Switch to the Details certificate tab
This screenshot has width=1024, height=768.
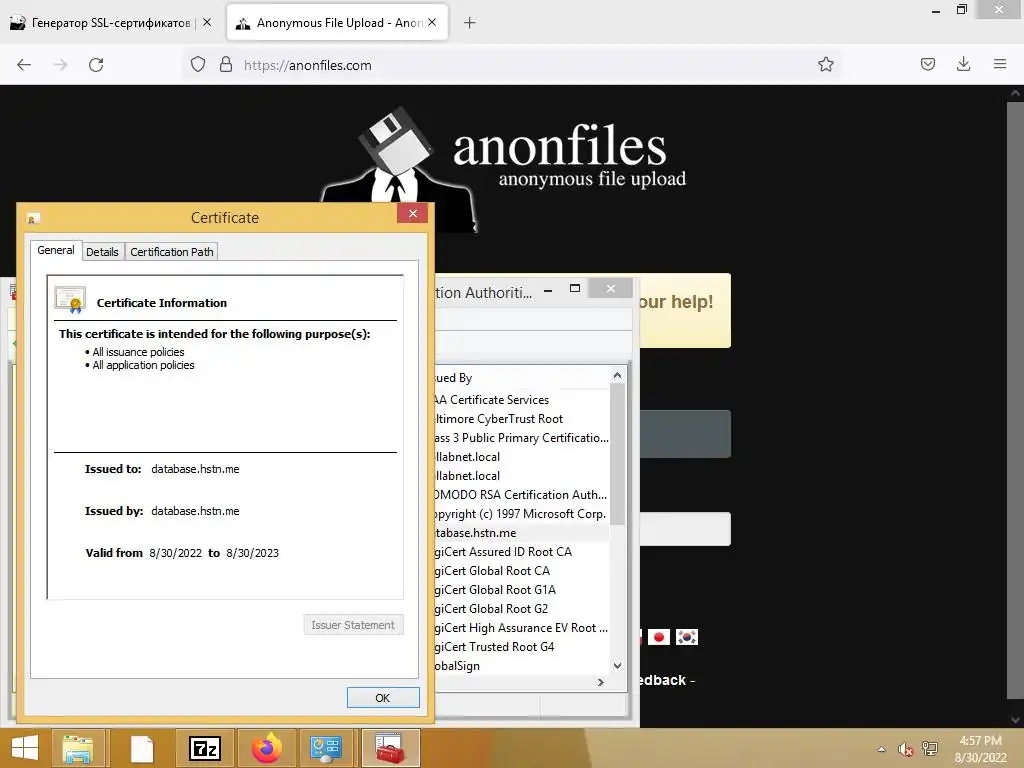pos(103,252)
